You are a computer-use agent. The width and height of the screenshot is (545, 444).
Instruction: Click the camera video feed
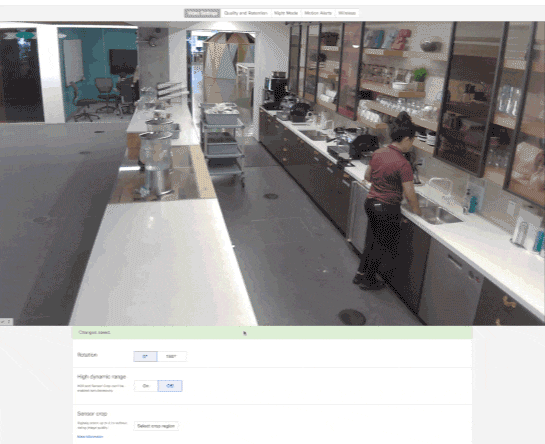(272, 173)
